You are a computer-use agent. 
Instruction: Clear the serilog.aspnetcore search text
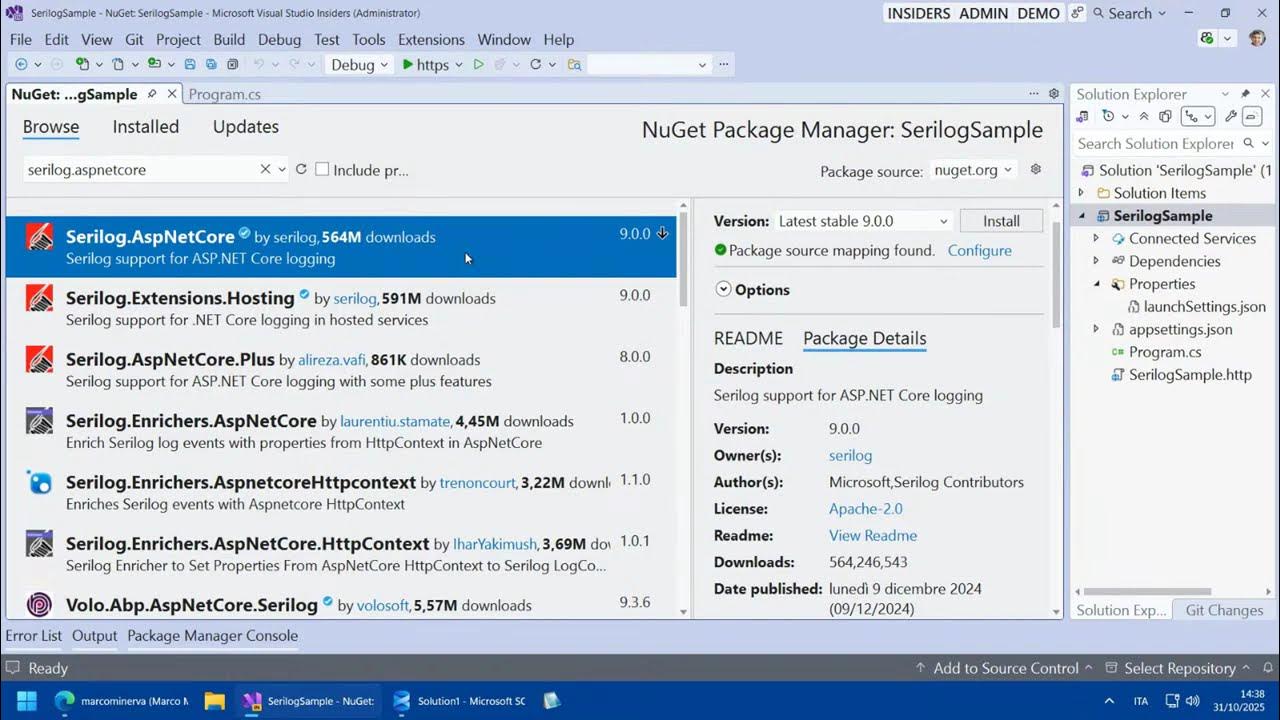coord(265,169)
